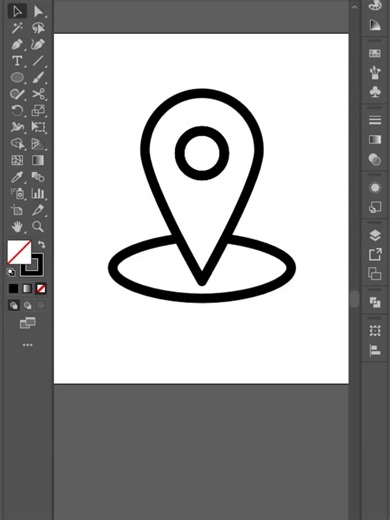Pick the Paintbrush tool
The width and height of the screenshot is (390, 520).
click(38, 77)
